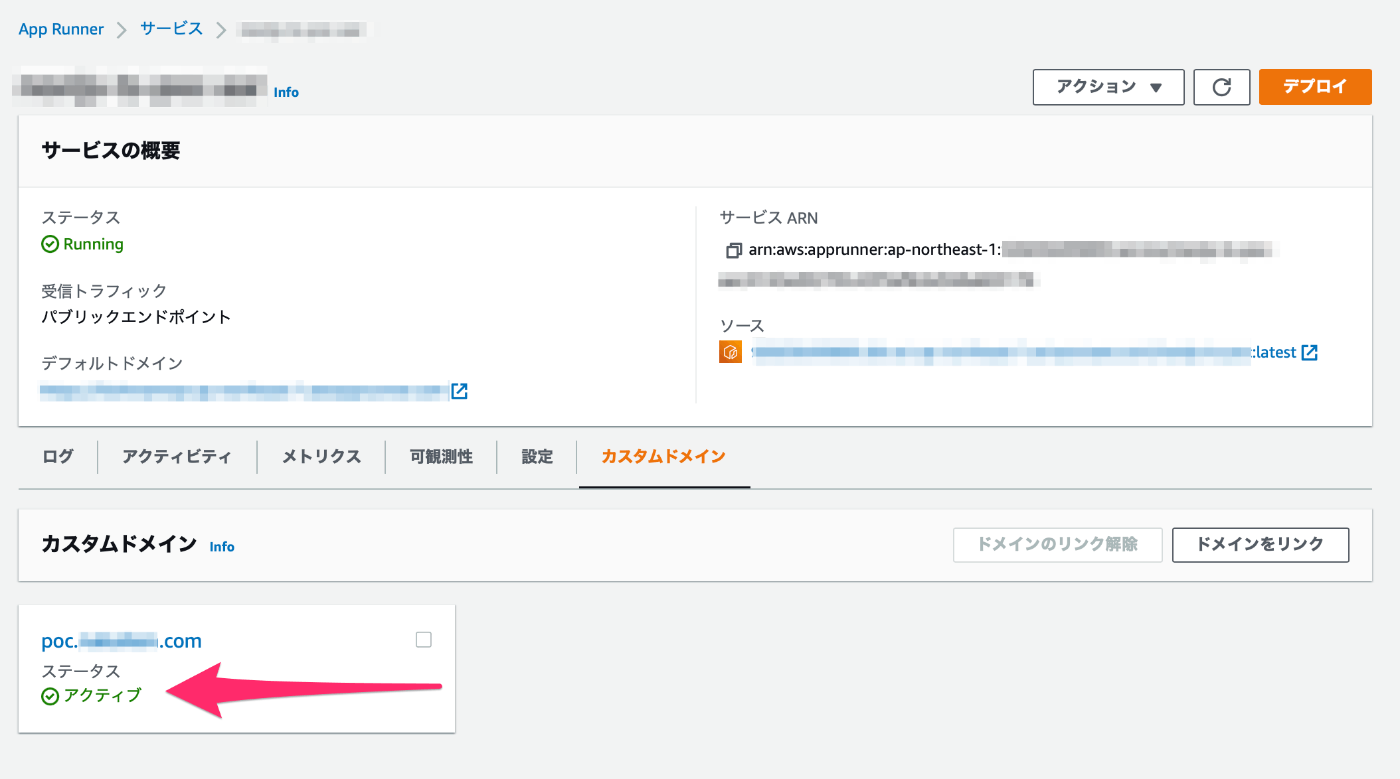Copy the service ARN with copy icon
This screenshot has width=1400, height=779.
(734, 250)
